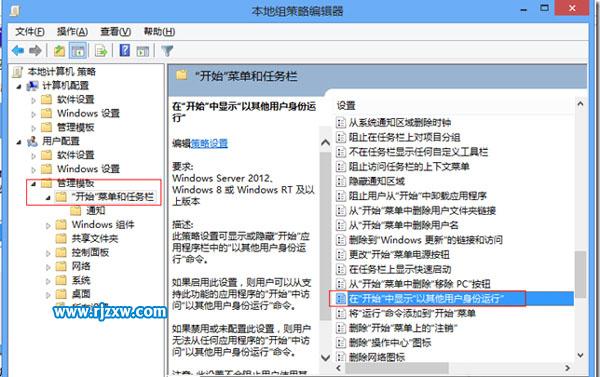Collapse the 用户配置 tree node
This screenshot has height=377, width=600.
point(19,142)
